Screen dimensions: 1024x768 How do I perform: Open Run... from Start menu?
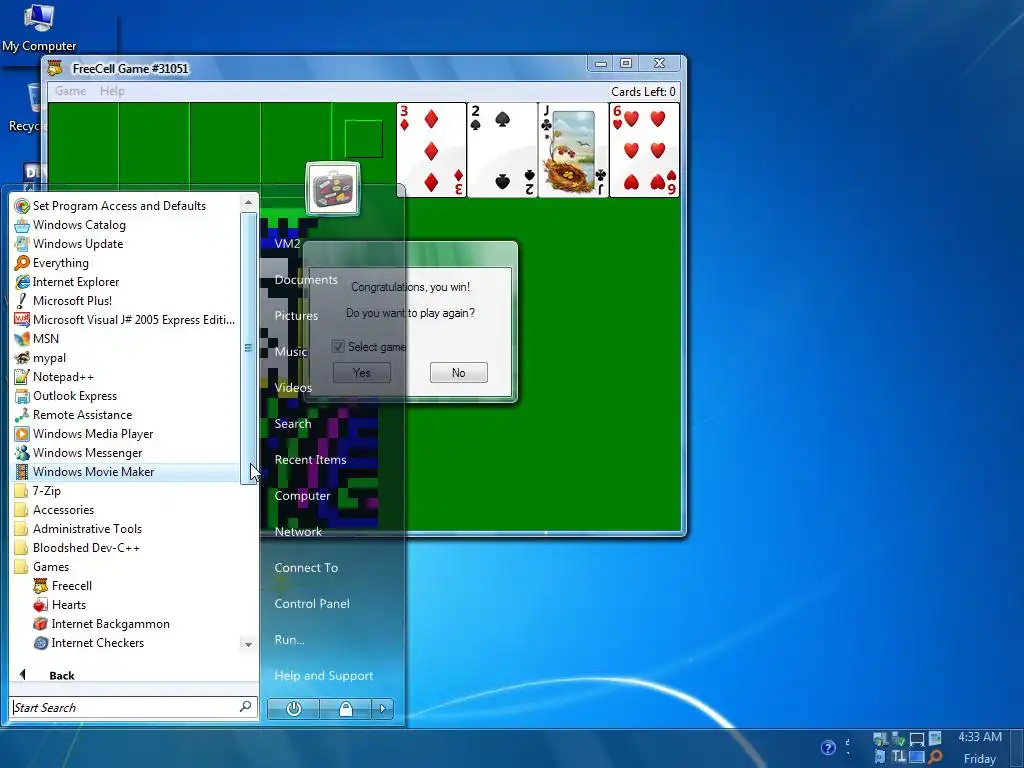pos(289,639)
